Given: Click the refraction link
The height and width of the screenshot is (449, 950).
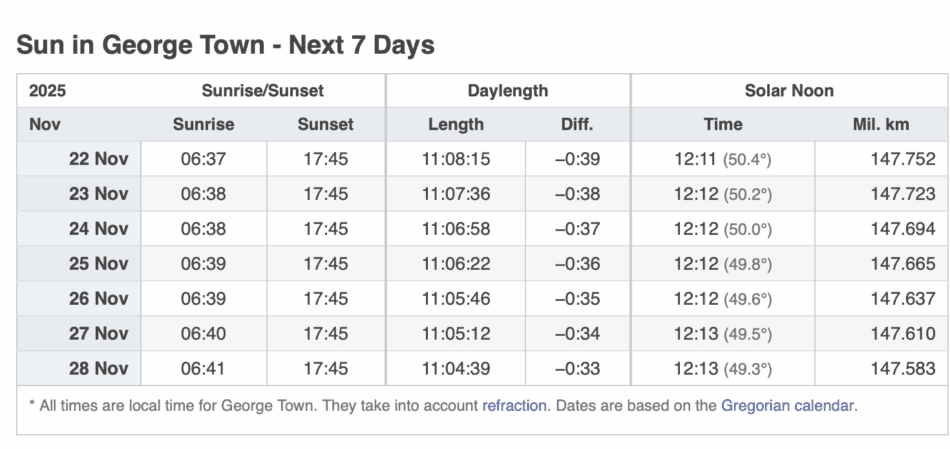Looking at the screenshot, I should 514,406.
